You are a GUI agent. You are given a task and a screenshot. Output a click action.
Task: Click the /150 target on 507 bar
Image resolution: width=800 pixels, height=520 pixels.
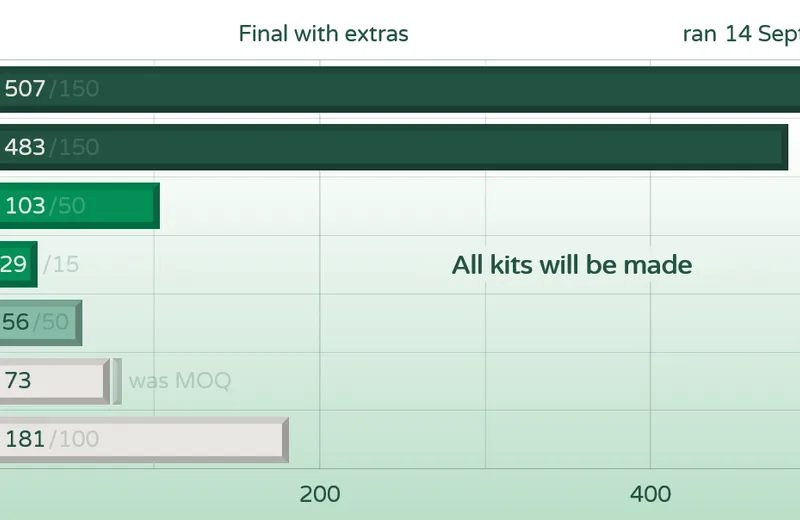pyautogui.click(x=74, y=89)
